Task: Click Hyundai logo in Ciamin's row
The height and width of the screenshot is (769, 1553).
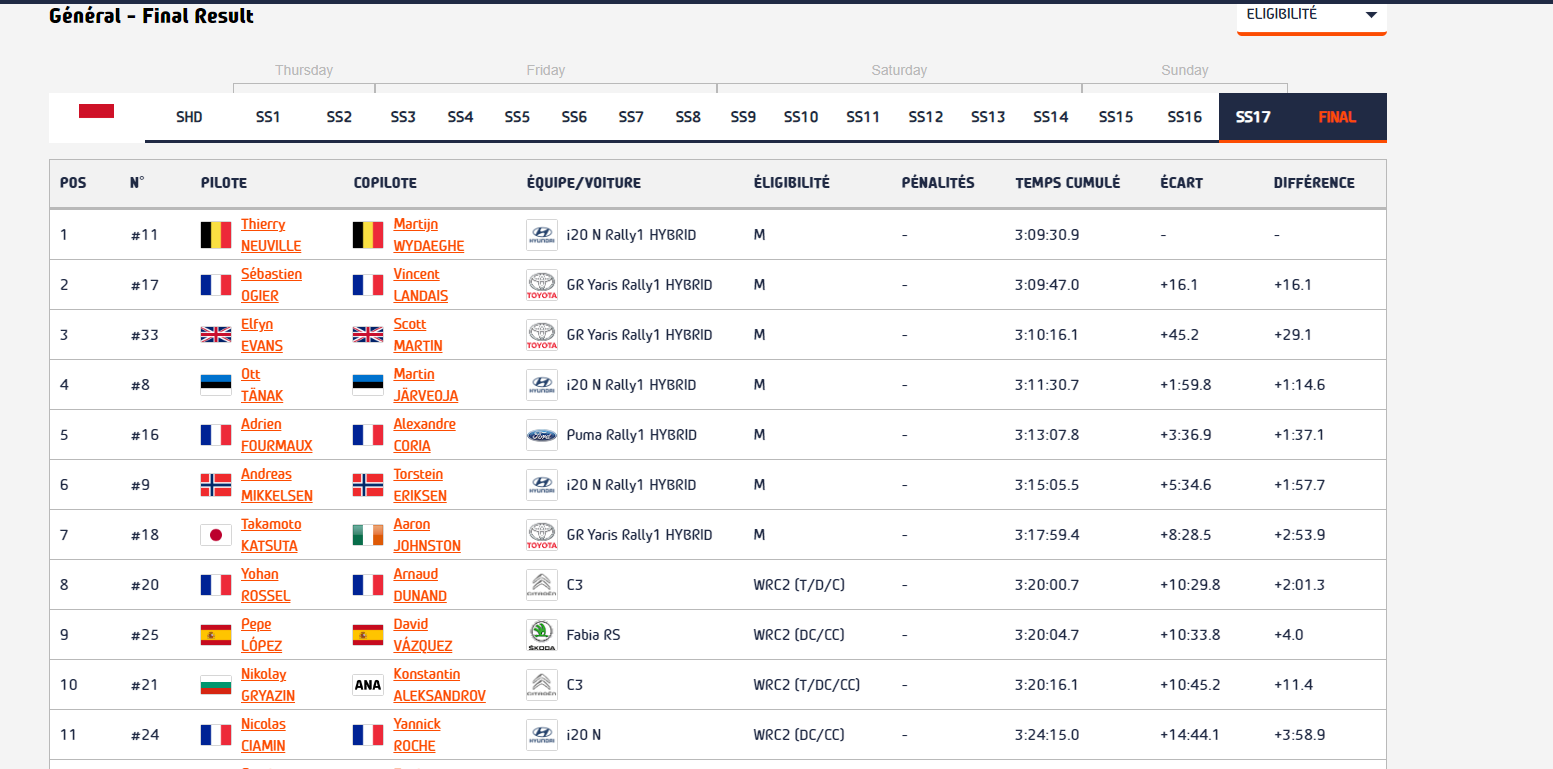Action: tap(542, 735)
